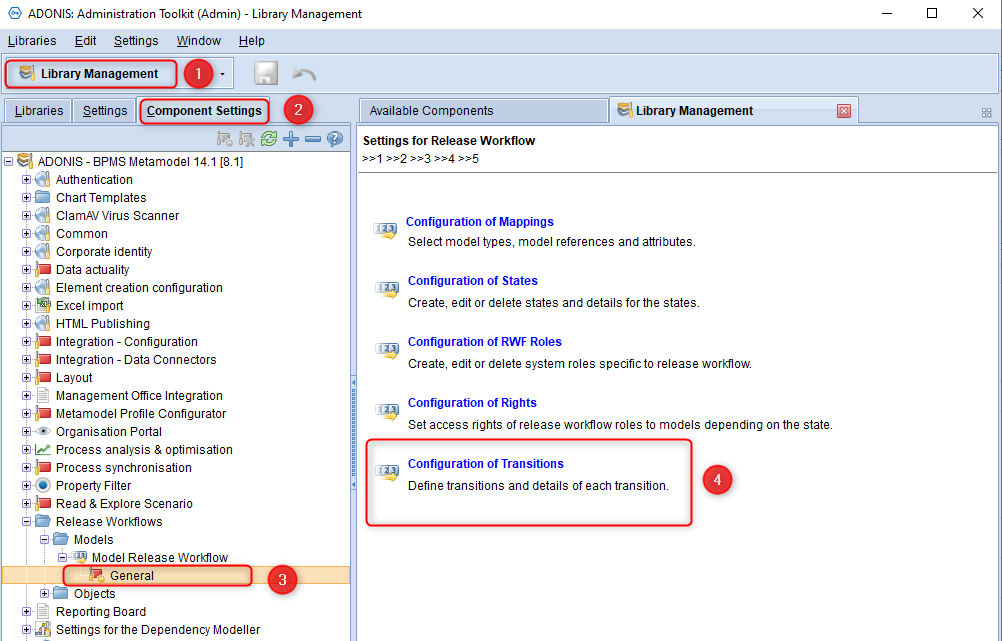Select the Integration - Data Connectors item
The image size is (1002, 641).
coord(136,360)
